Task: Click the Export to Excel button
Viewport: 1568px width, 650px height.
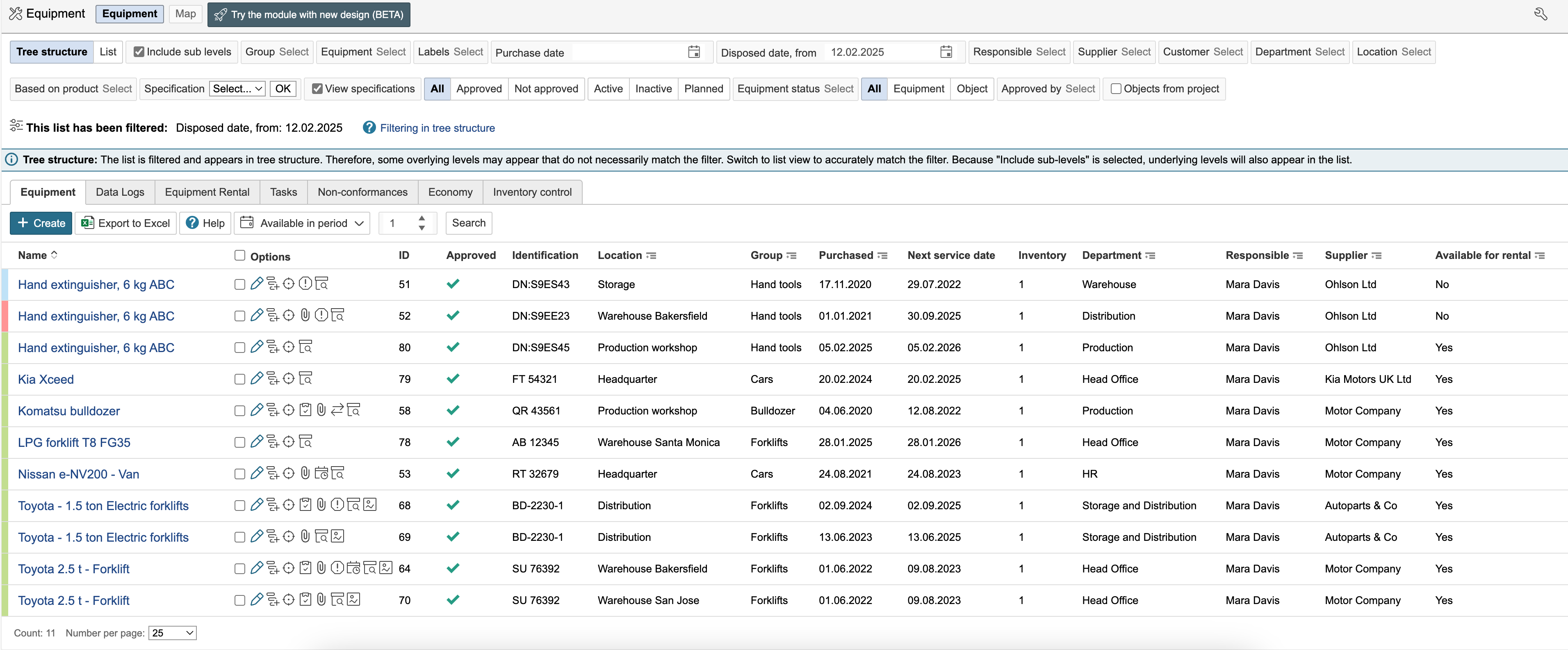Action: [x=126, y=223]
